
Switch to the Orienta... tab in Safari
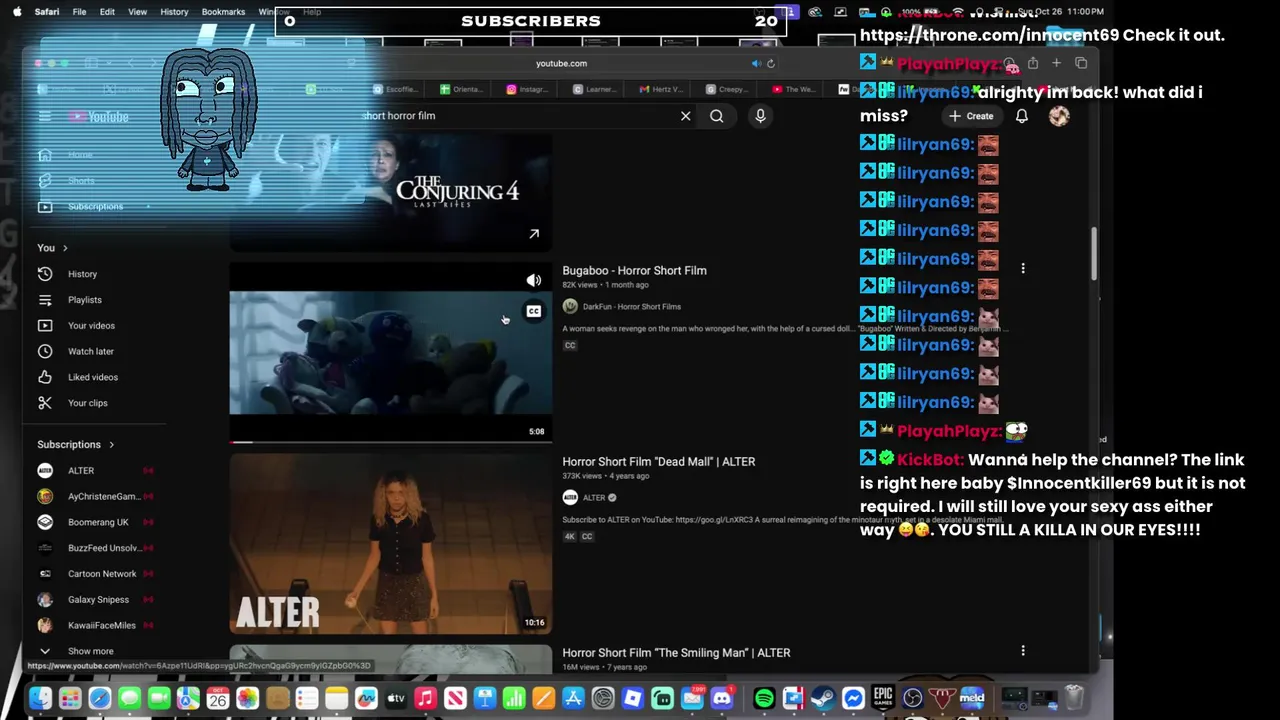[x=460, y=89]
